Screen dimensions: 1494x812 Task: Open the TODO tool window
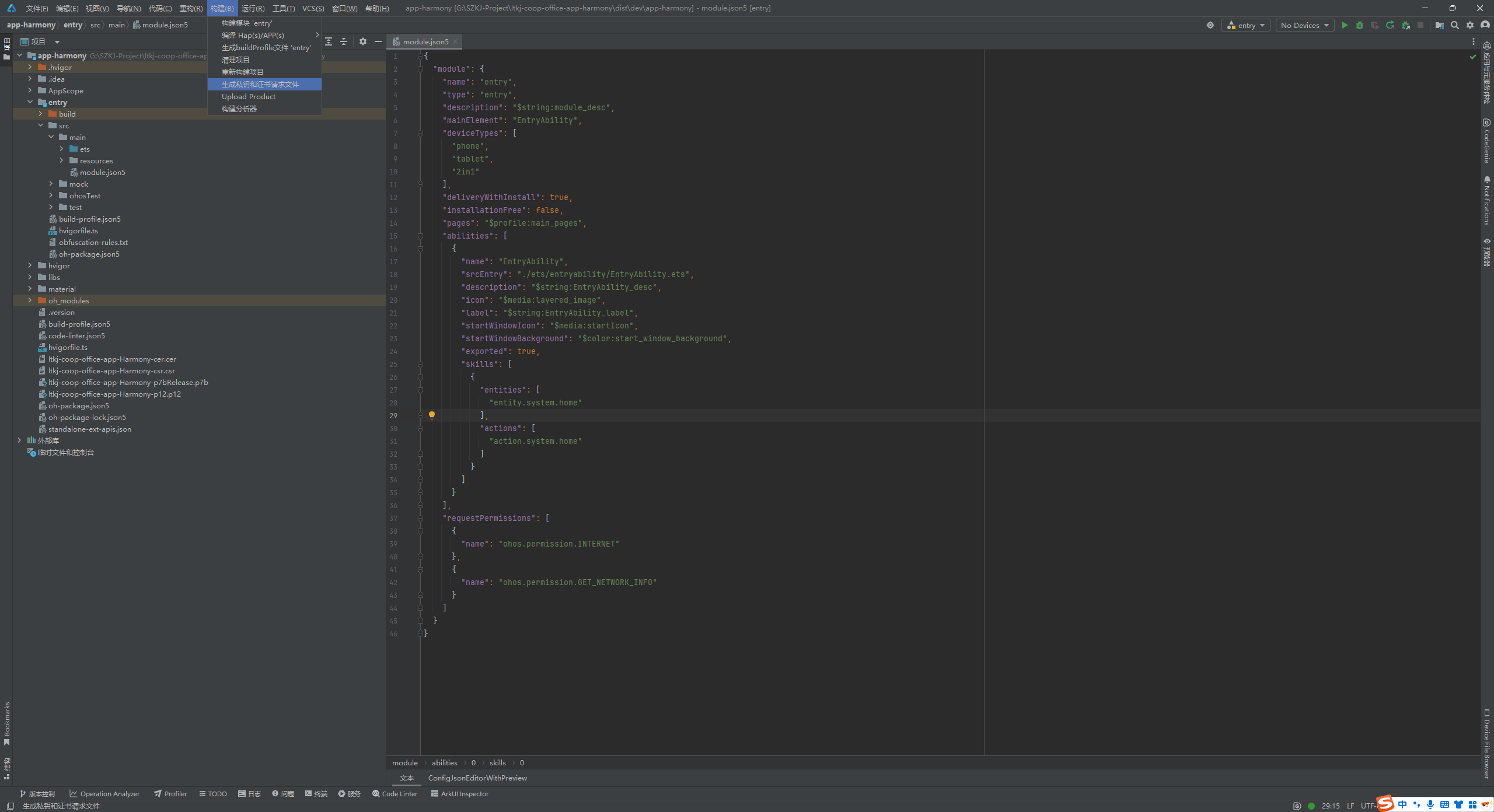click(x=213, y=793)
